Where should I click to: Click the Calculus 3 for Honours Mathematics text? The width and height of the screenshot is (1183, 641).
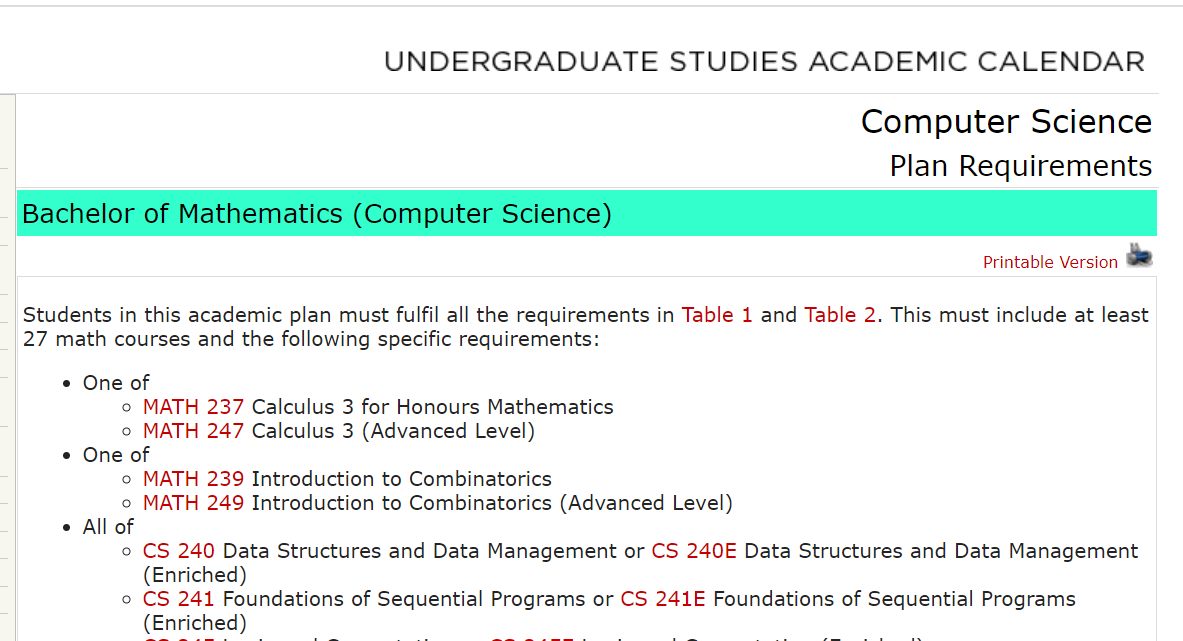[x=432, y=407]
